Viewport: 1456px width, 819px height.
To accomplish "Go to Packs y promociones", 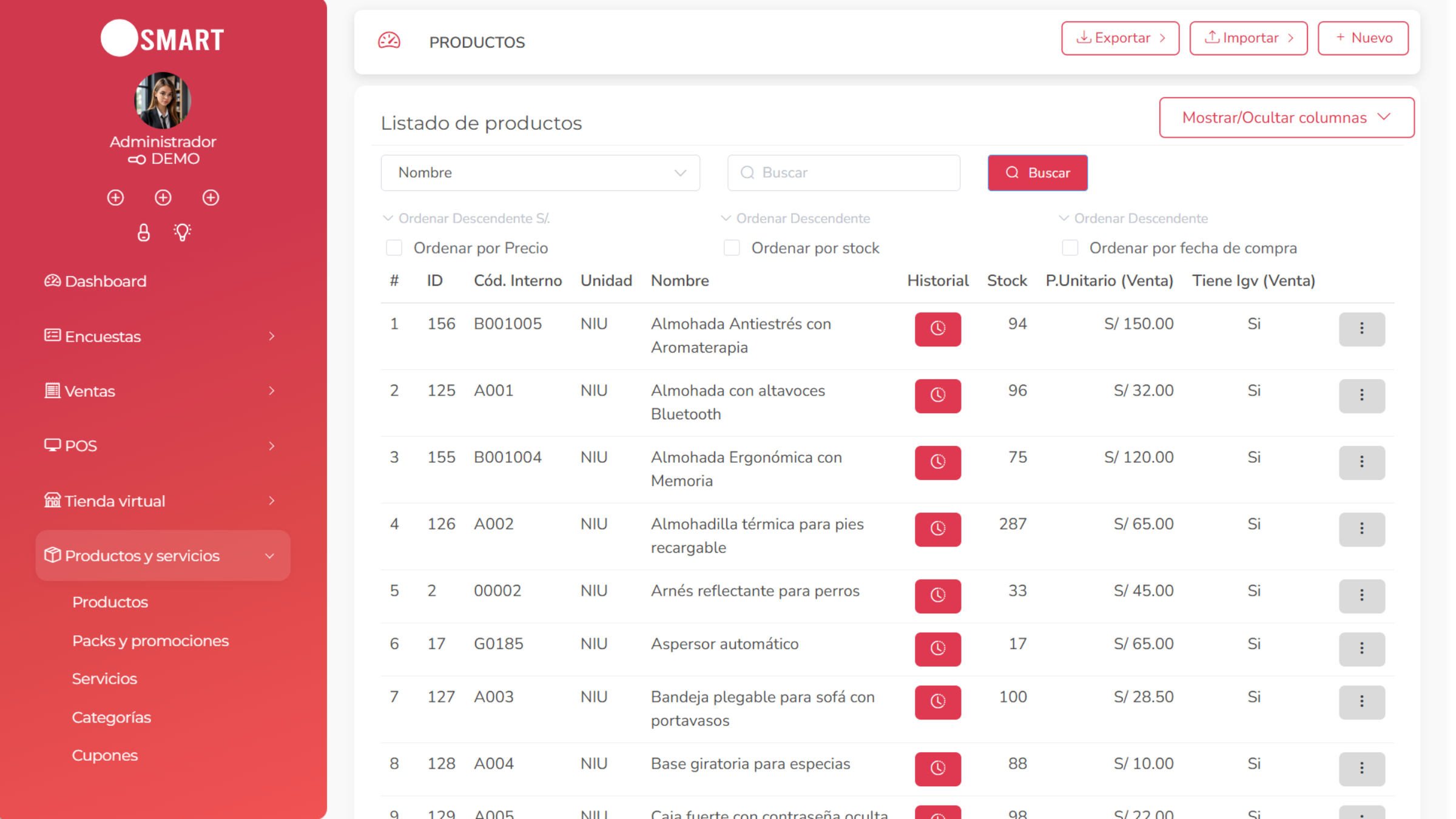I will [150, 641].
